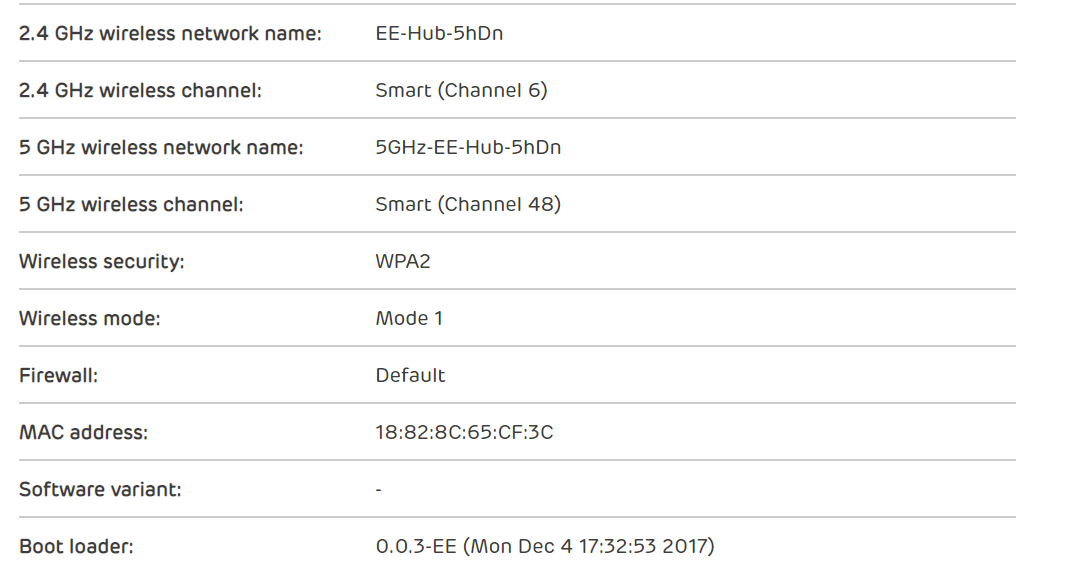
Task: Click the 2.4 GHz wireless network name label
Action: (170, 33)
